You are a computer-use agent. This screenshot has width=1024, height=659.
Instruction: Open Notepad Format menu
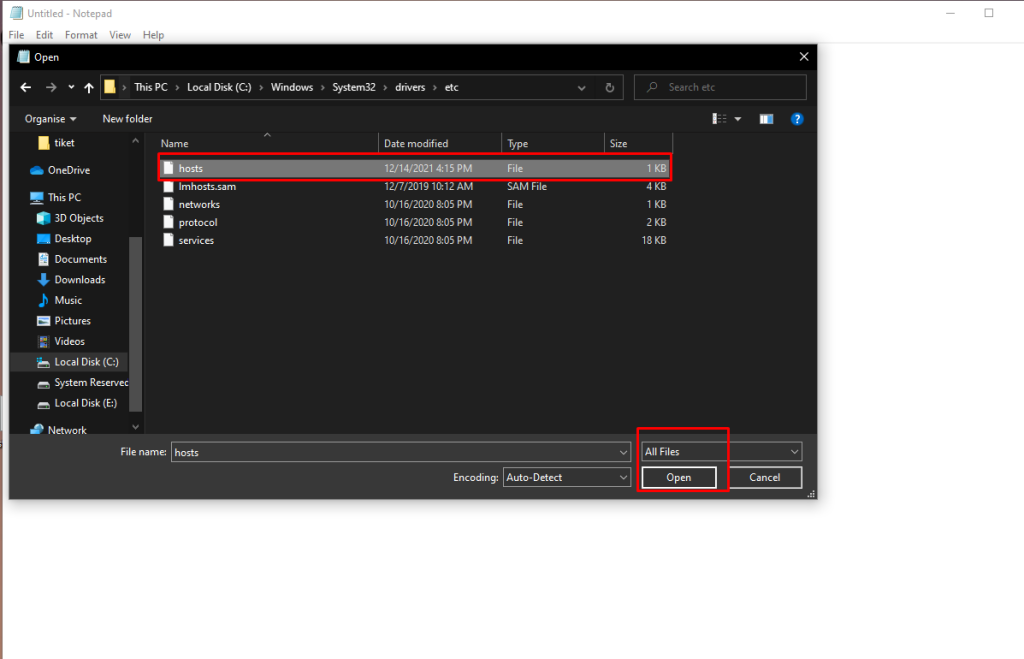tap(81, 35)
